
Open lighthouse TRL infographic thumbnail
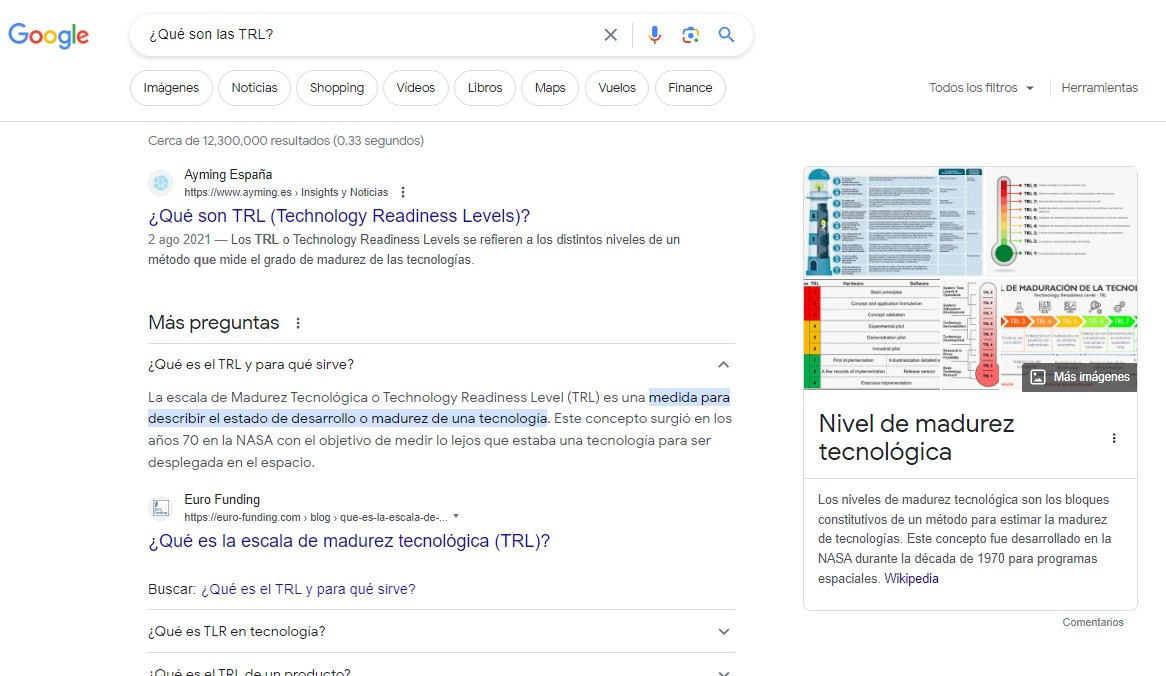pyautogui.click(x=893, y=222)
